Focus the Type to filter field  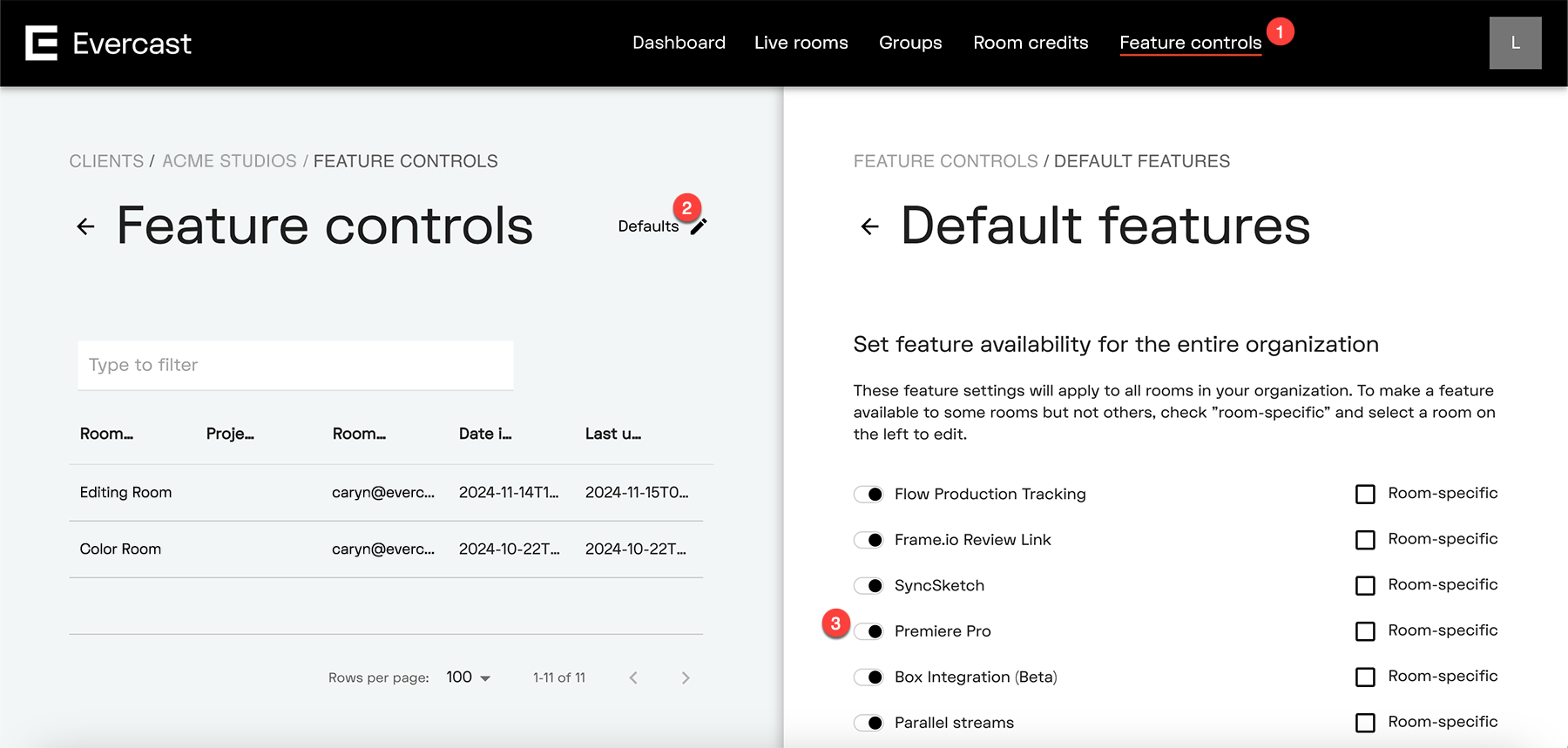tap(295, 365)
